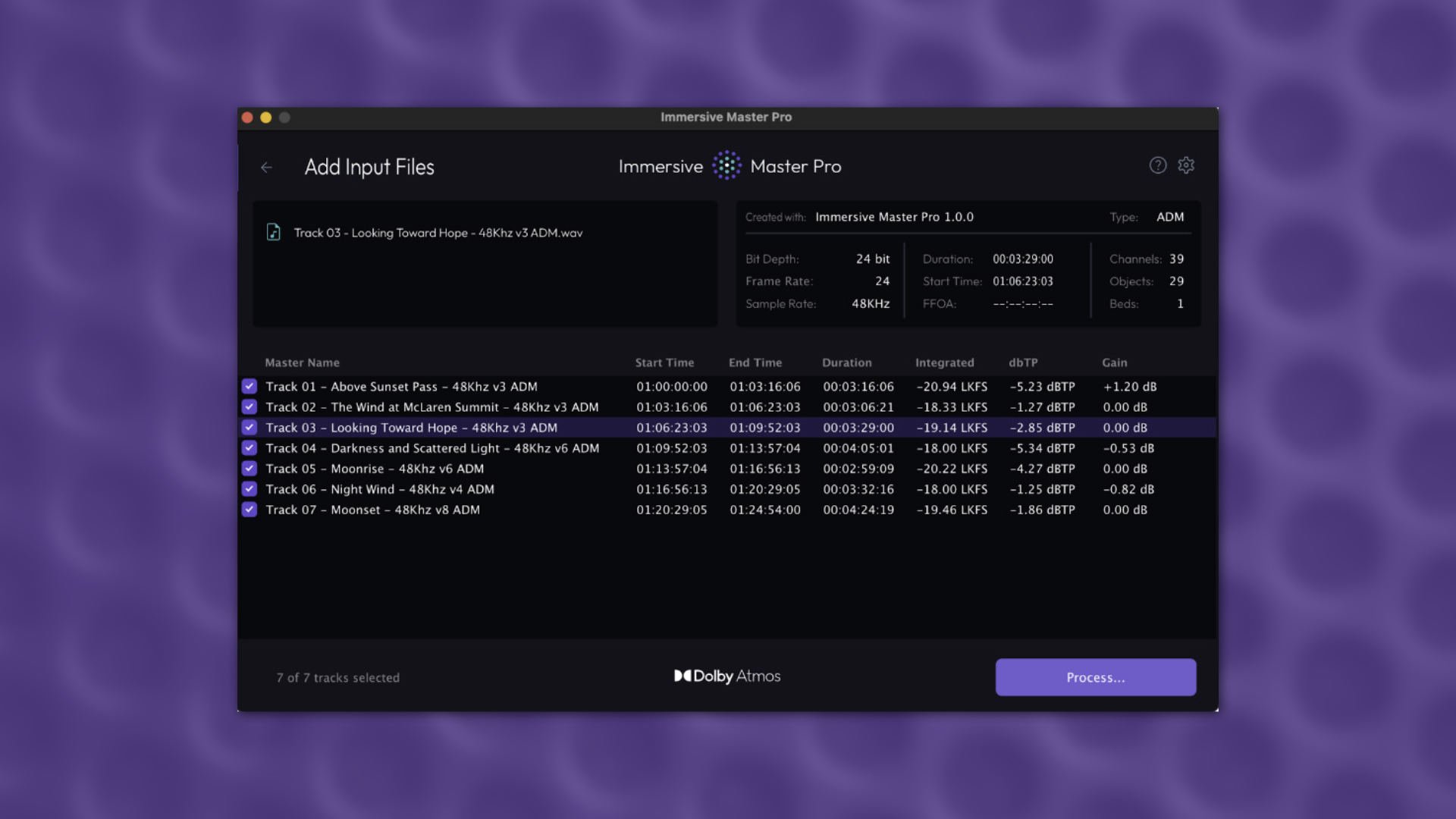Screen dimensions: 1456x819
Task: Click the yellow minimize window button
Action: coord(265,118)
